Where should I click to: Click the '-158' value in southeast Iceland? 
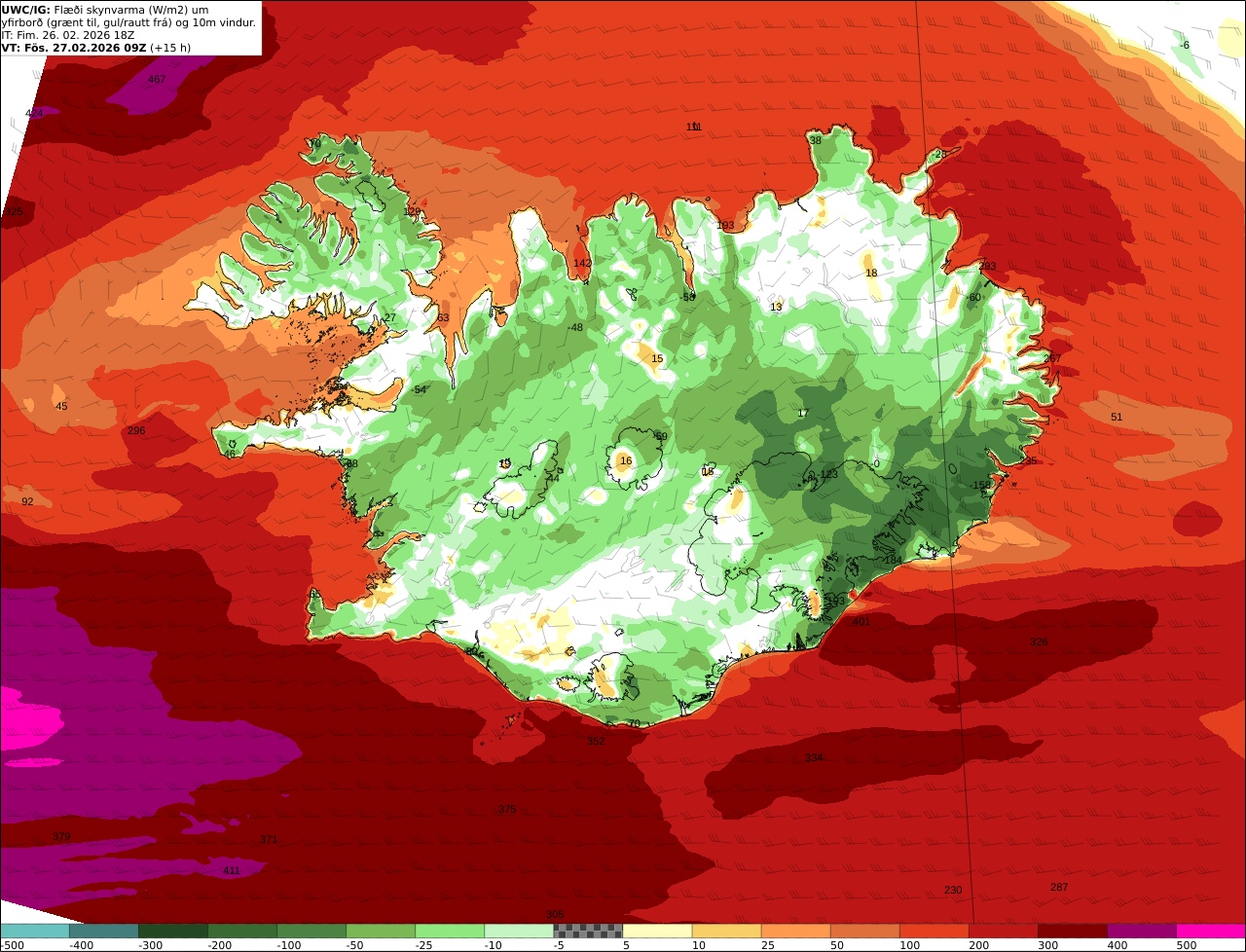[980, 486]
